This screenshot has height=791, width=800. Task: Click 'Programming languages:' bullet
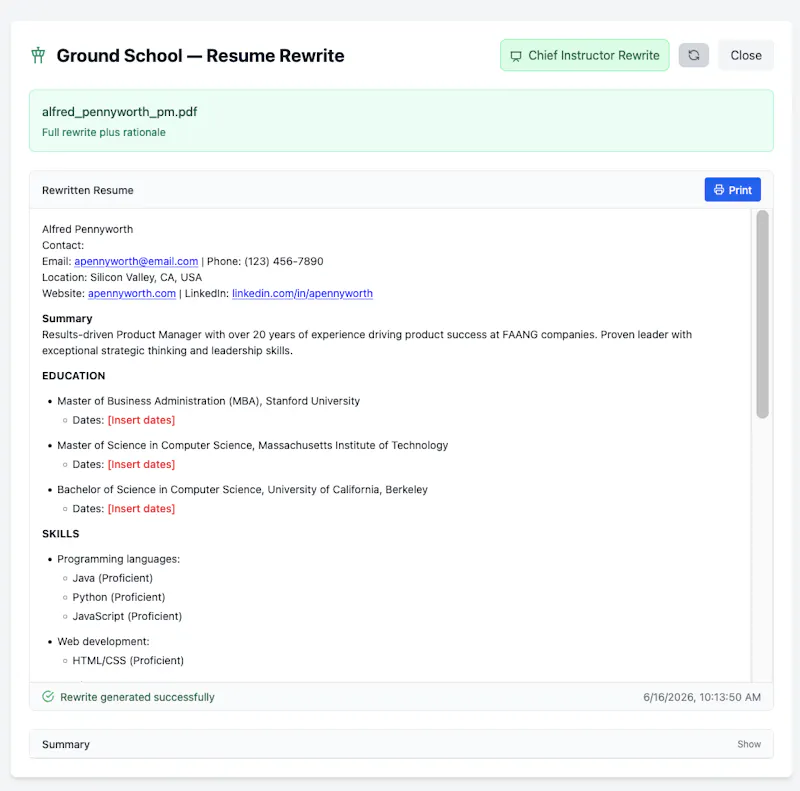(x=118, y=559)
